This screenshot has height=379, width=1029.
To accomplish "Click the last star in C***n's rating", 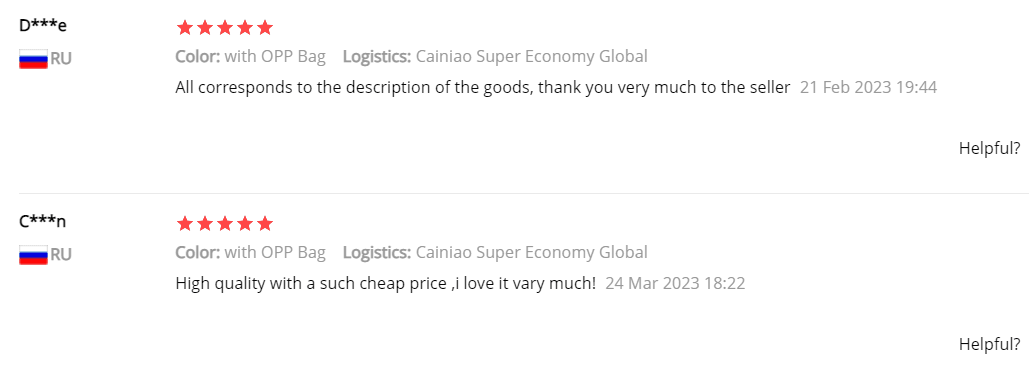I will tap(264, 224).
